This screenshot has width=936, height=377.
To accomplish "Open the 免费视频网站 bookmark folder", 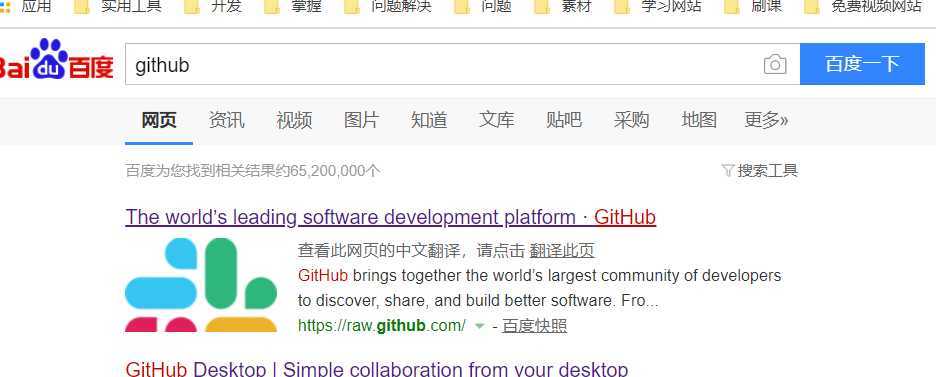I will pyautogui.click(x=863, y=7).
